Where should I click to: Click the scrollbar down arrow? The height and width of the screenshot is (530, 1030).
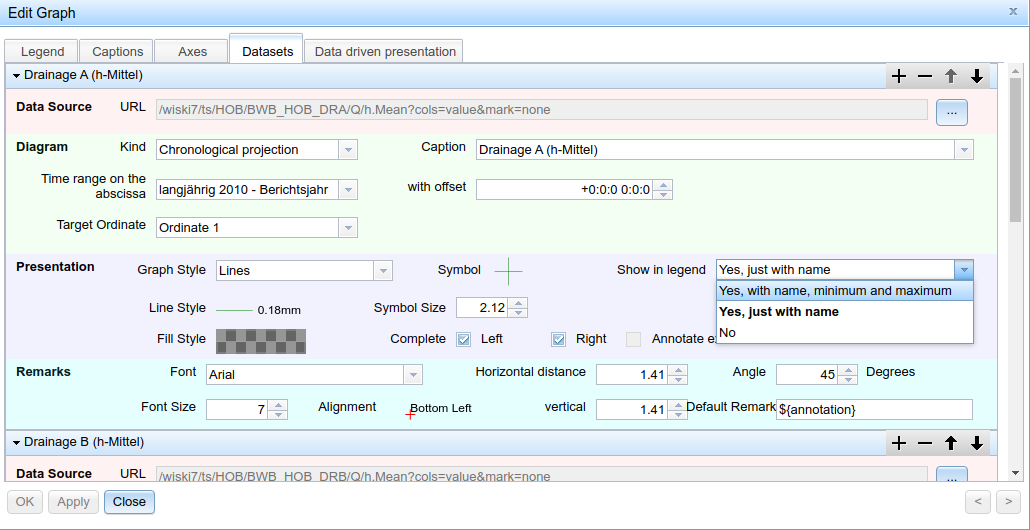1015,472
